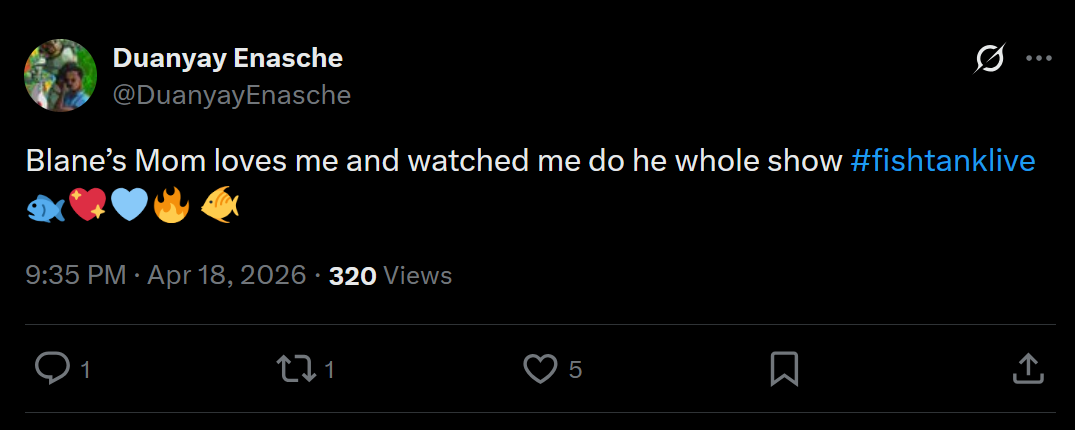Click the repost count number
The height and width of the screenshot is (430, 1075).
[x=329, y=370]
